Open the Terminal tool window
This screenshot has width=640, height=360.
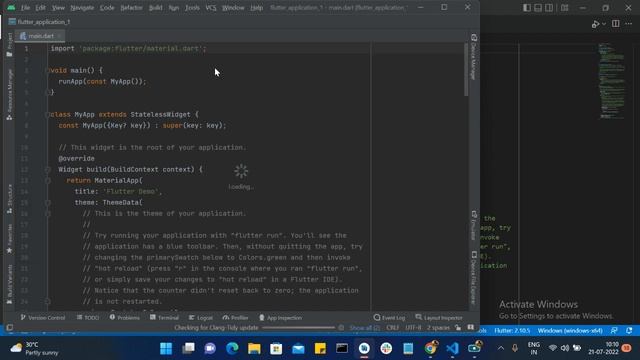point(164,318)
